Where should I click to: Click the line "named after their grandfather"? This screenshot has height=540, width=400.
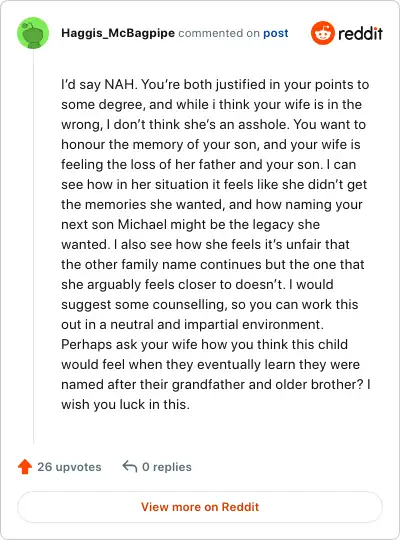[x=216, y=385]
